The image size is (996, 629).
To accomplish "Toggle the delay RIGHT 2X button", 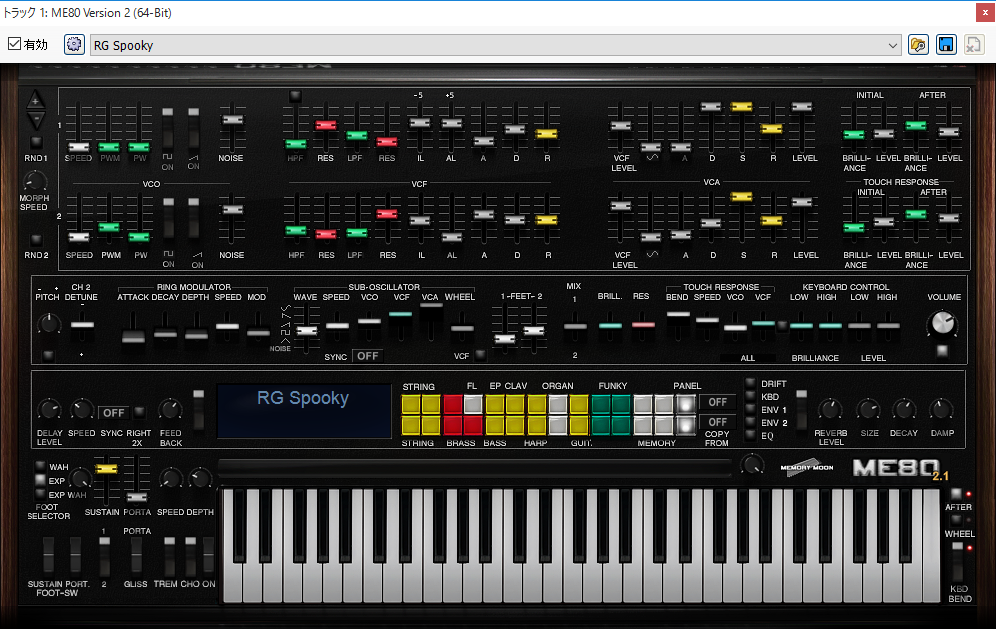I will point(140,412).
